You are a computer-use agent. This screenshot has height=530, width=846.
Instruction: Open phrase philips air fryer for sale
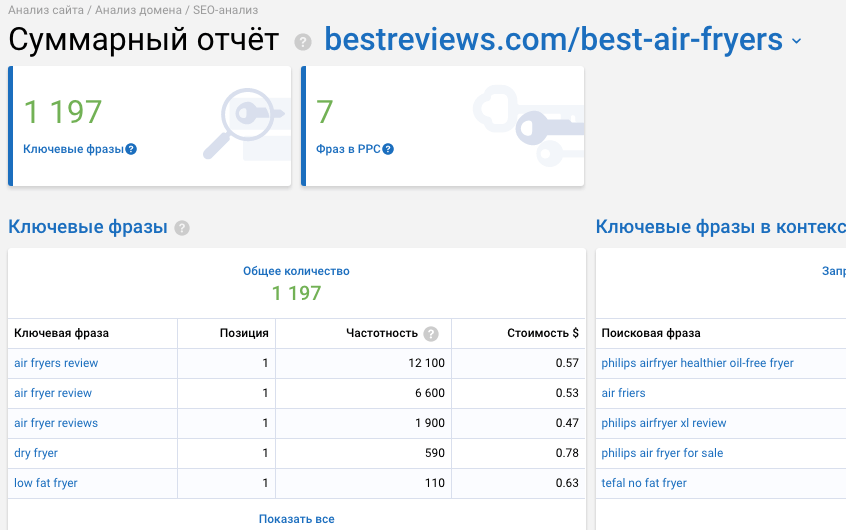[x=662, y=453]
